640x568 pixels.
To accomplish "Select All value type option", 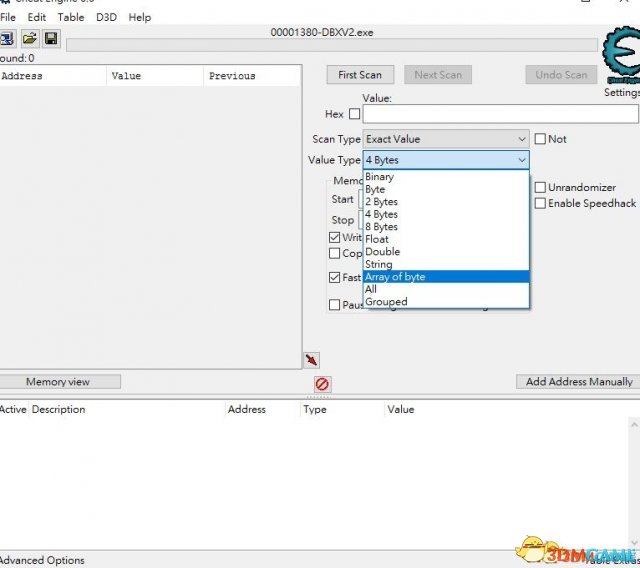I will click(446, 289).
